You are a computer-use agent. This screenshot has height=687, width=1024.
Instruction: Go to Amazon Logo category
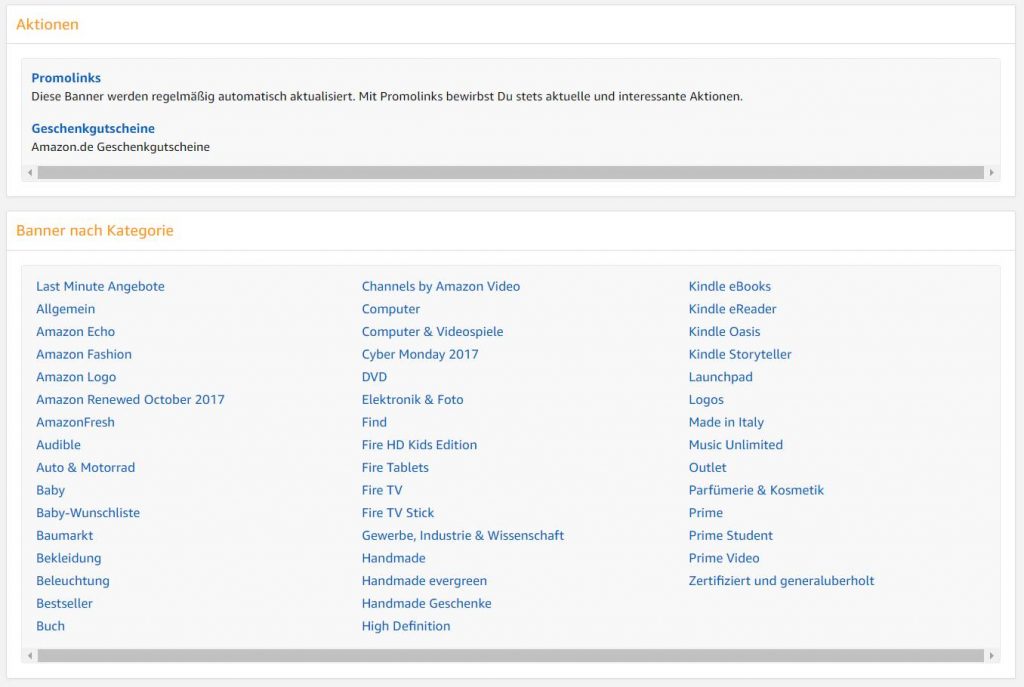[76, 377]
